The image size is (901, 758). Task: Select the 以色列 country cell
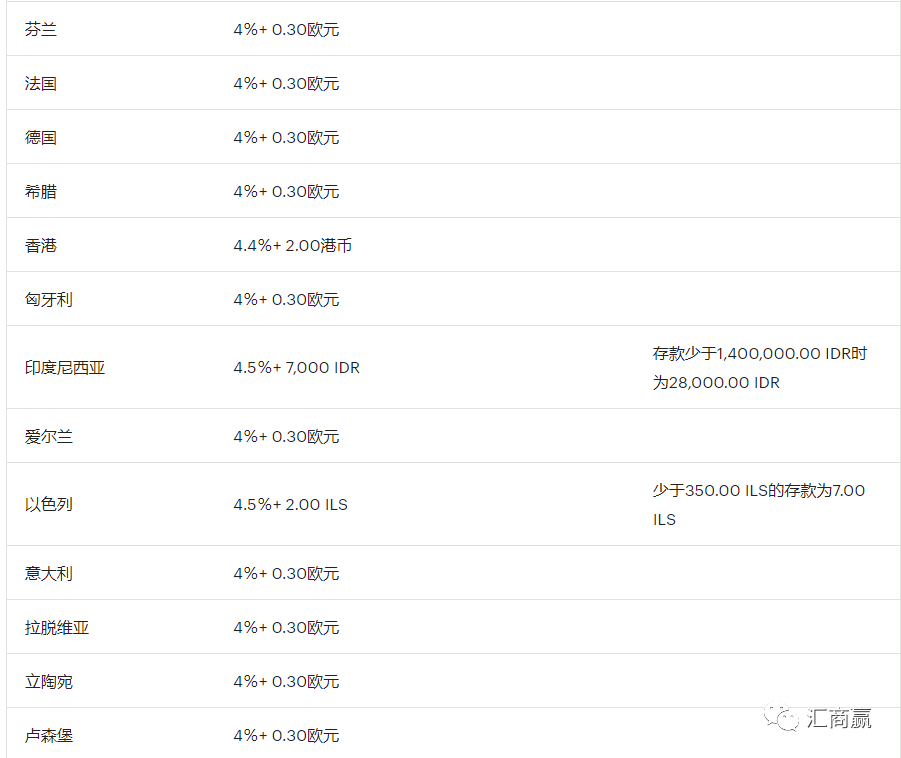click(49, 504)
